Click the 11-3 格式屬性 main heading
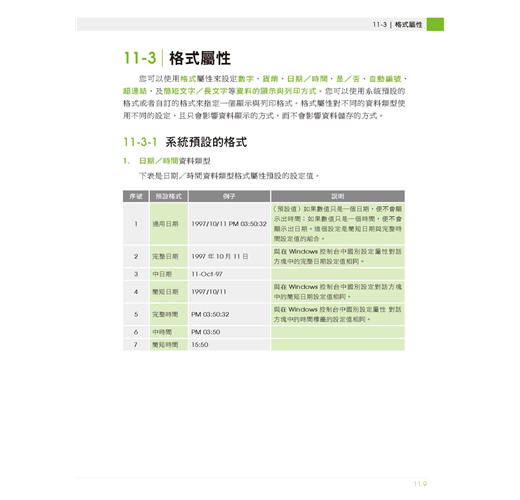520x500 pixels. [x=177, y=58]
